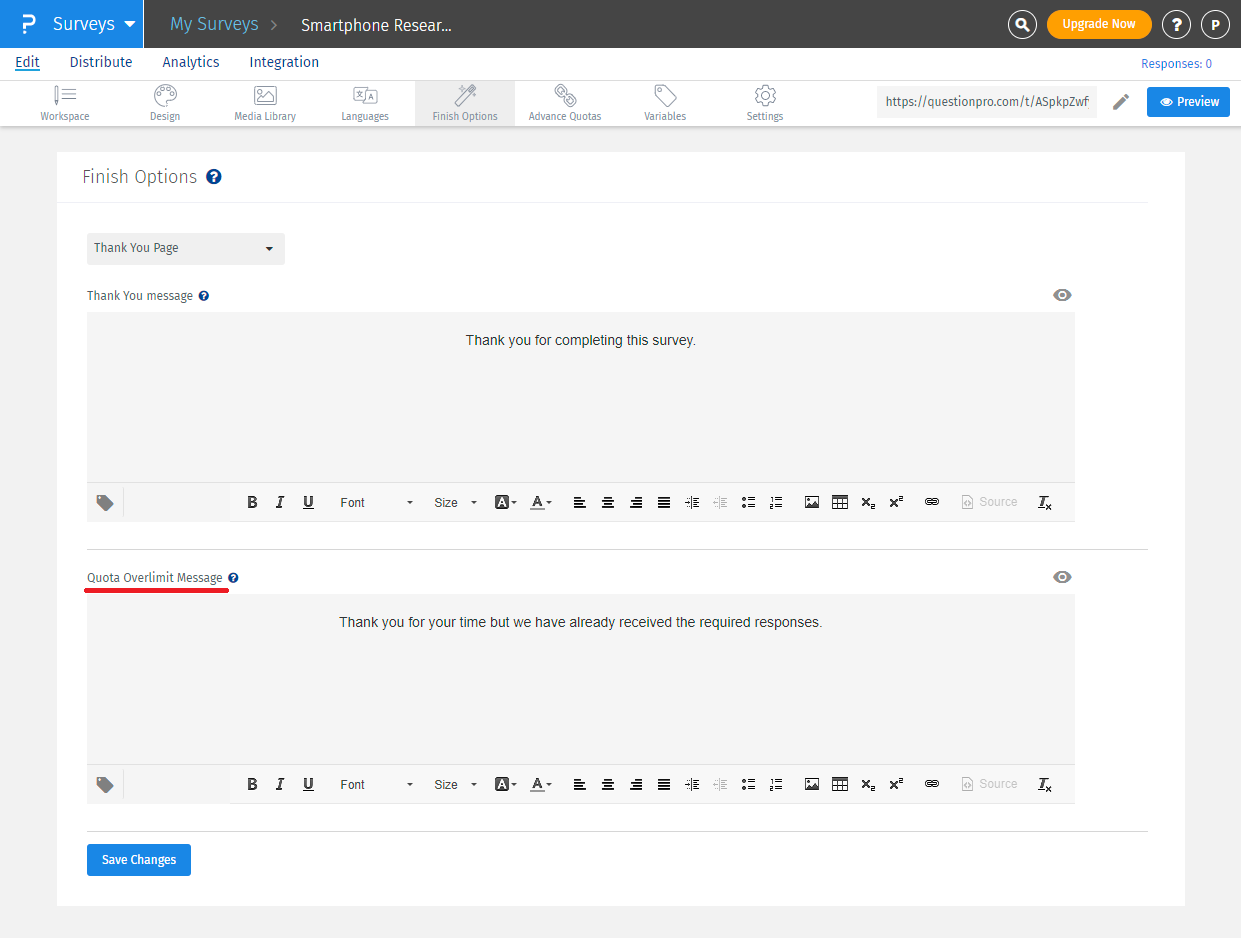Click help icon beside Thank You message
The image size is (1241, 938).
pyautogui.click(x=204, y=296)
